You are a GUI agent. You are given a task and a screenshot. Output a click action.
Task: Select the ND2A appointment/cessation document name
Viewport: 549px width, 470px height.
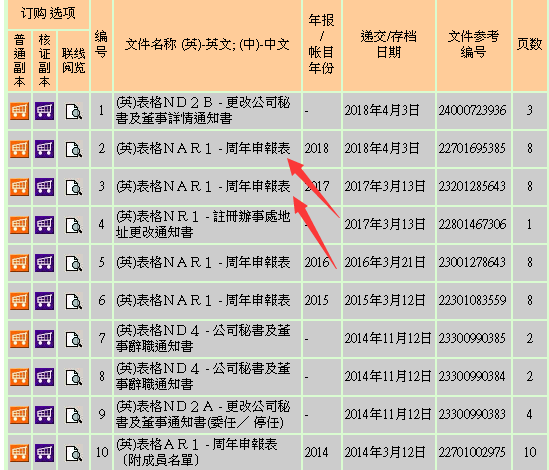tap(203, 414)
